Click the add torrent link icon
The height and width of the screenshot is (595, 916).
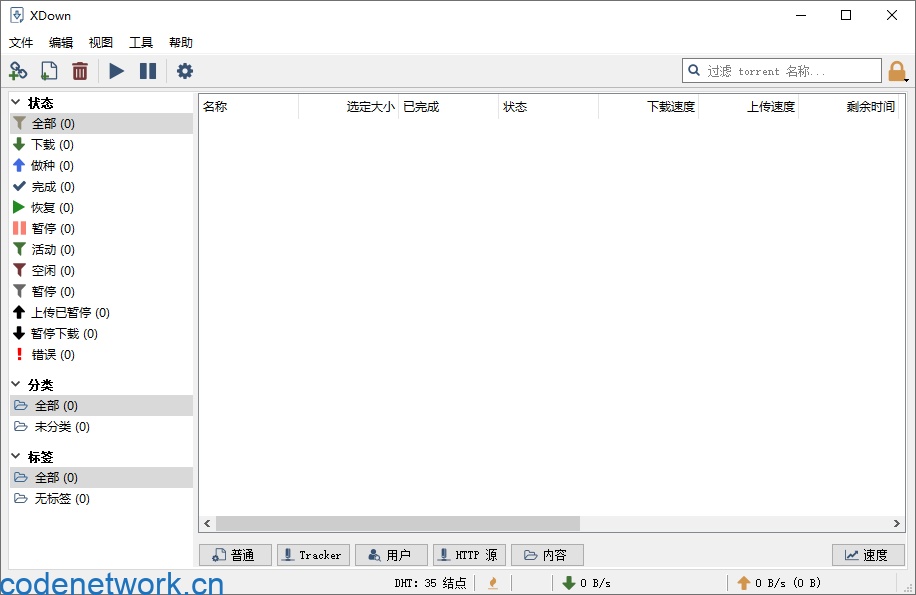(x=18, y=71)
